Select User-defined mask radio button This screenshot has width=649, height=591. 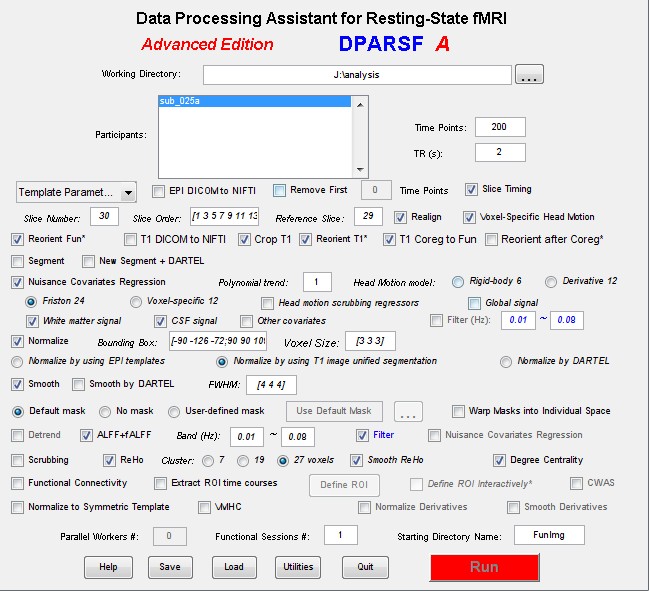pos(174,412)
